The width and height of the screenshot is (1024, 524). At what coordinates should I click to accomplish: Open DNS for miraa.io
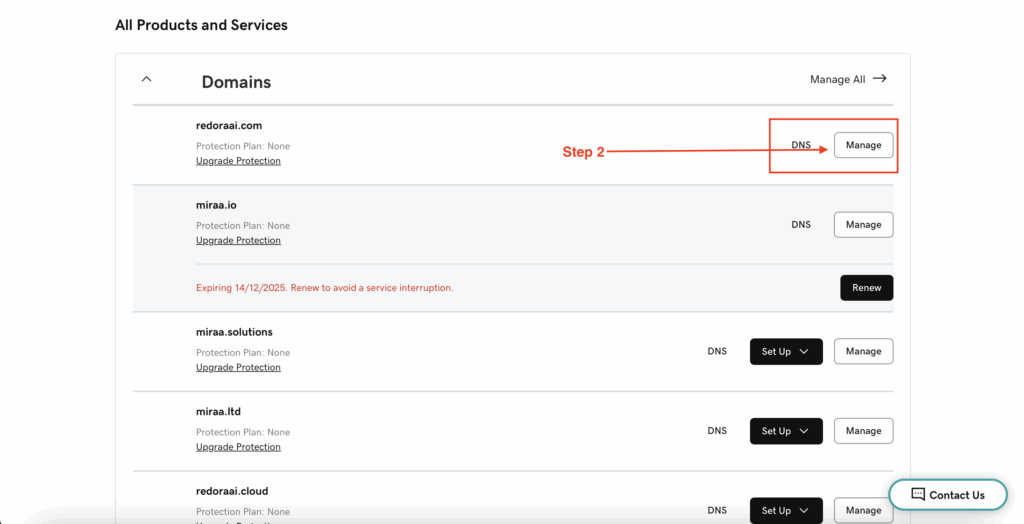point(801,225)
